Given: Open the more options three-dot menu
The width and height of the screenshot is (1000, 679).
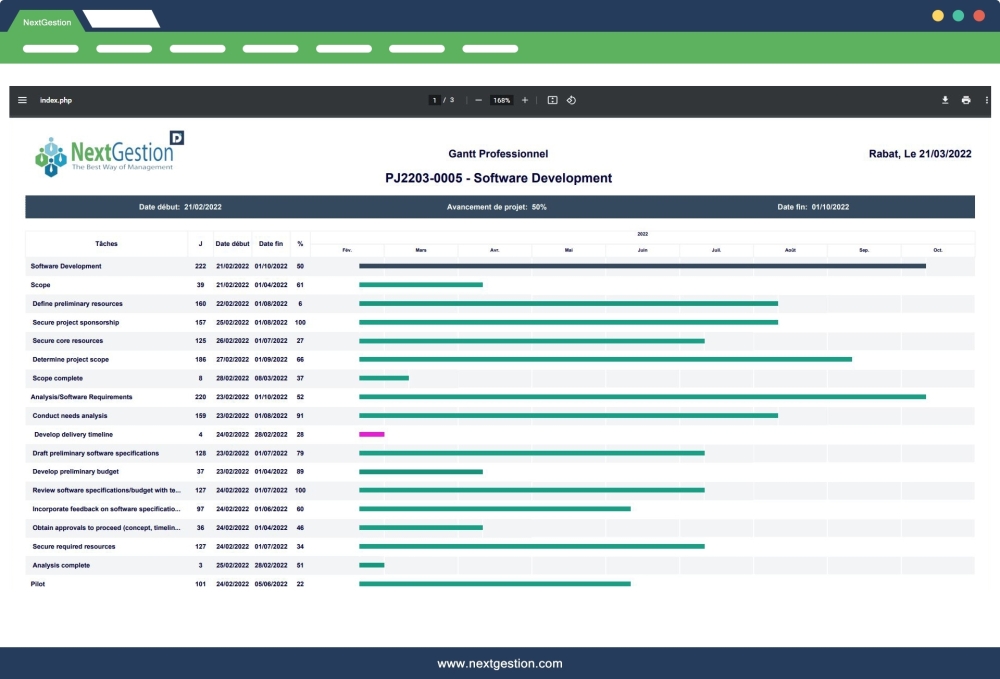Looking at the screenshot, I should pos(987,100).
